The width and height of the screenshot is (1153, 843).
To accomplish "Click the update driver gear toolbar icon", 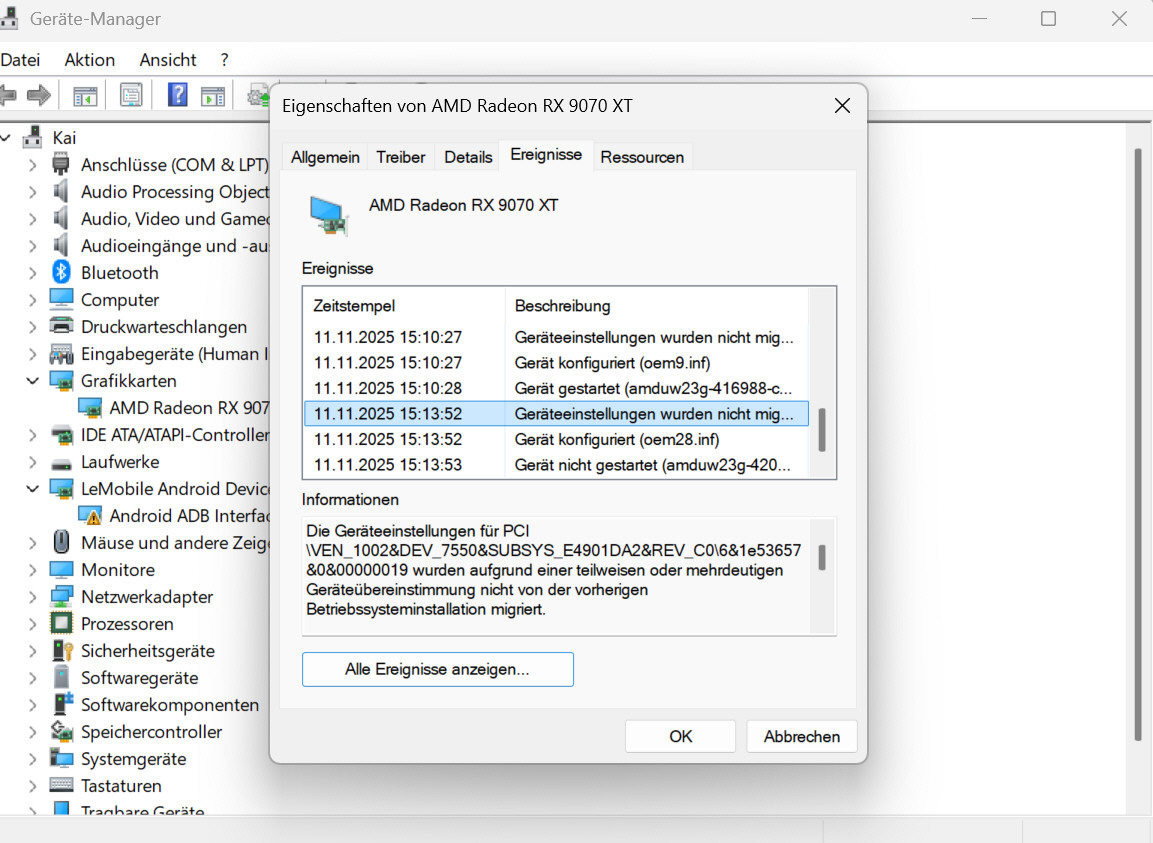I will (x=258, y=96).
